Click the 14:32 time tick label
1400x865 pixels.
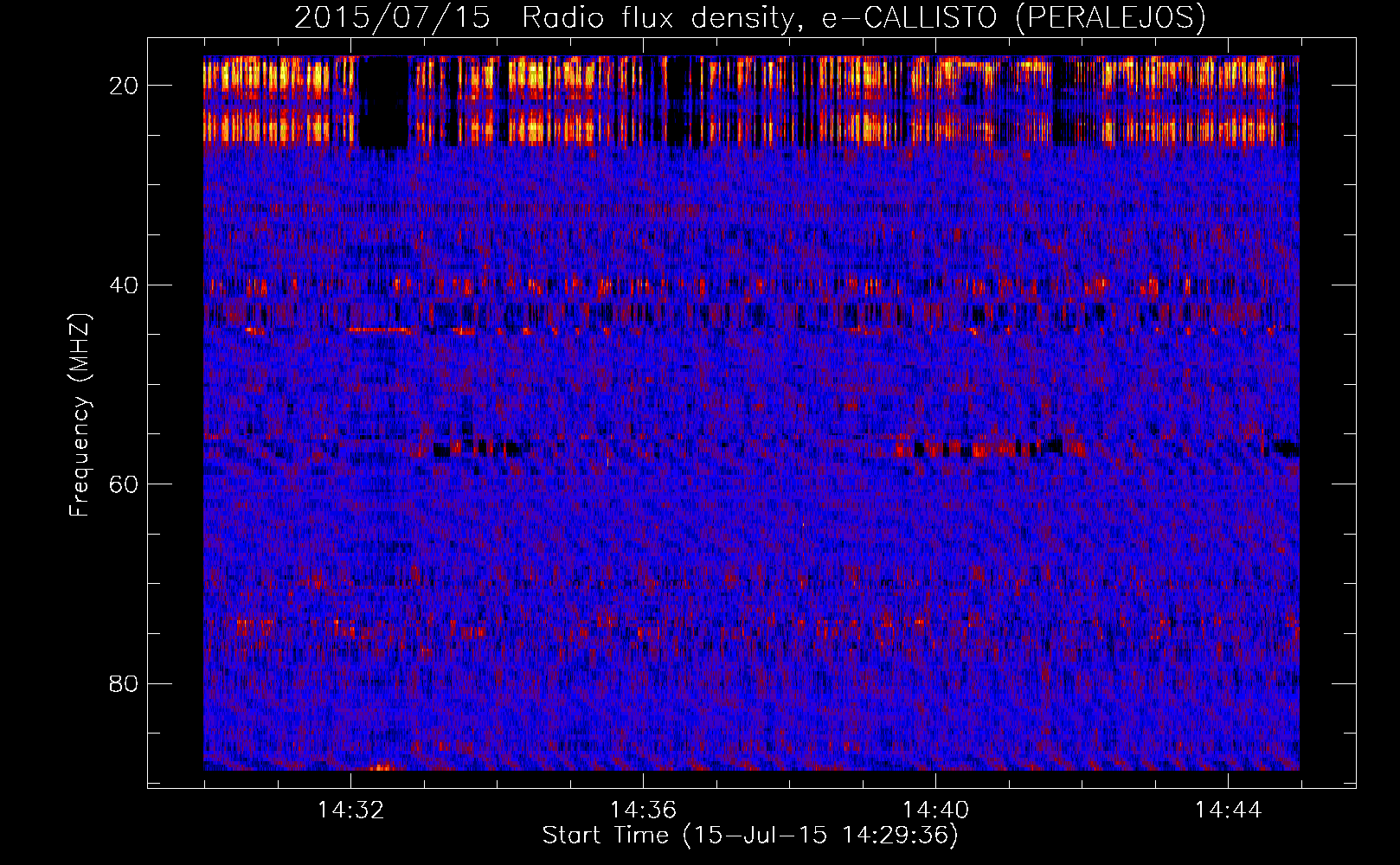(350, 811)
